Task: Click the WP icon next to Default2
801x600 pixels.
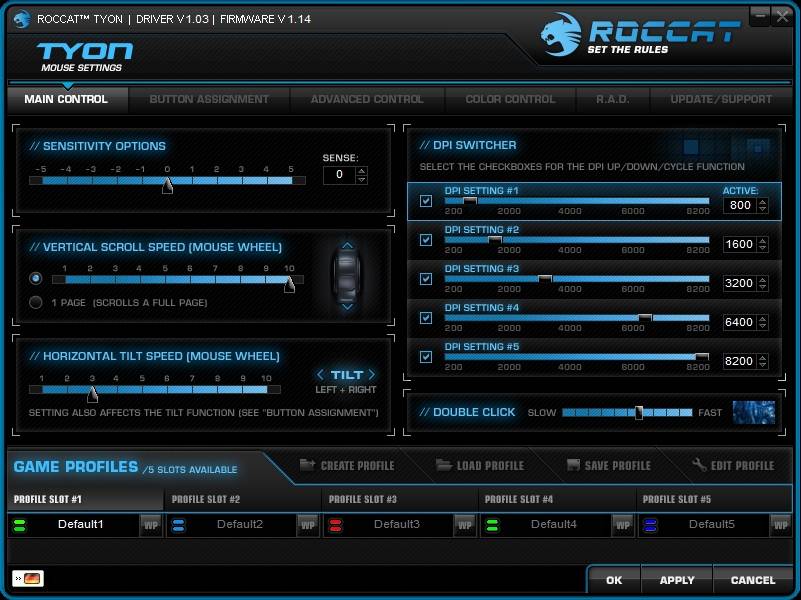Action: (308, 525)
